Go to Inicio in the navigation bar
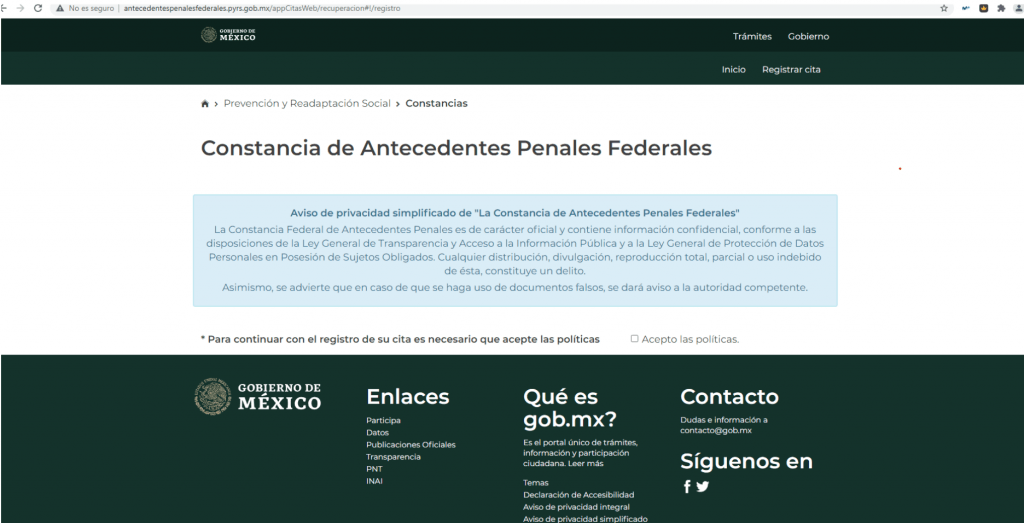Image resolution: width=1024 pixels, height=523 pixels. pos(733,69)
